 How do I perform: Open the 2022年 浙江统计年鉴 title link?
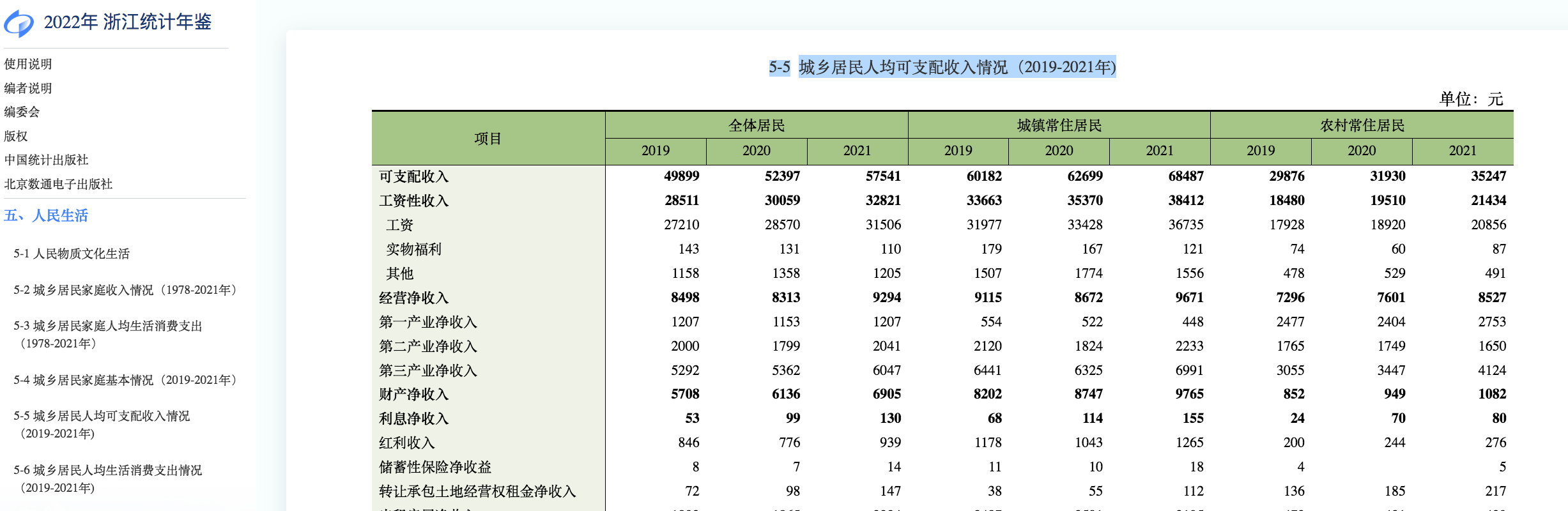[127, 22]
